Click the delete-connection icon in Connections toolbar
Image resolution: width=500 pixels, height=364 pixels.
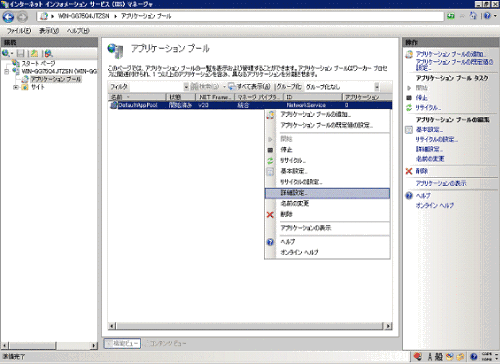[x=49, y=53]
